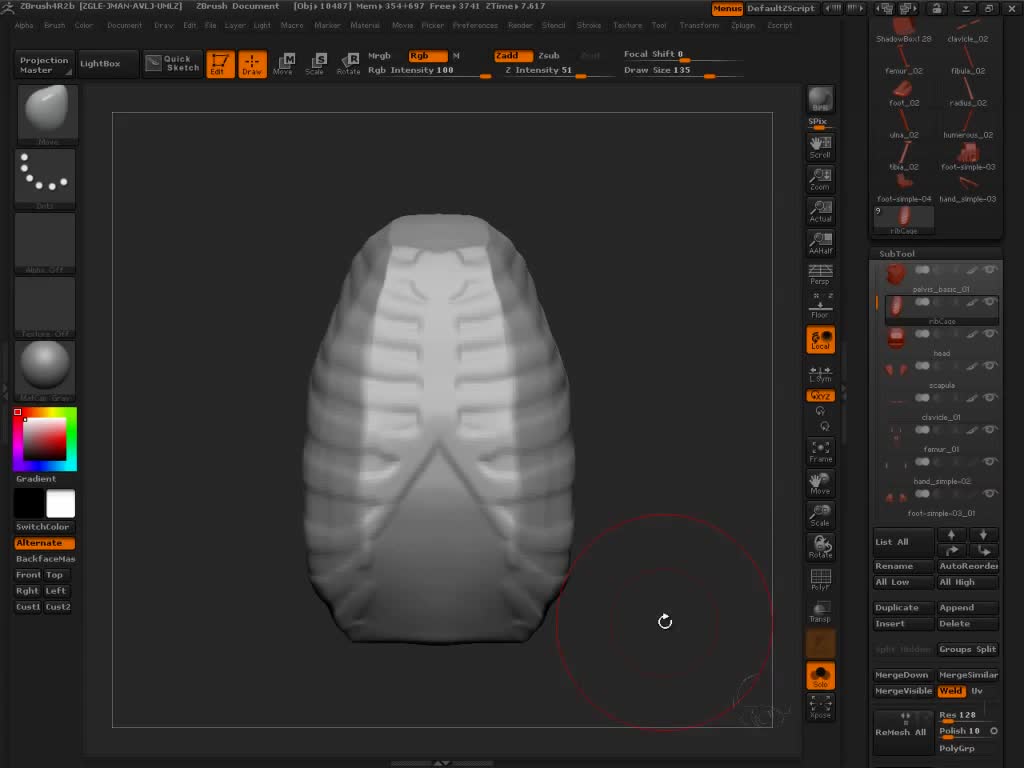This screenshot has height=768, width=1024.
Task: Open the Stroke menu
Action: [588, 25]
